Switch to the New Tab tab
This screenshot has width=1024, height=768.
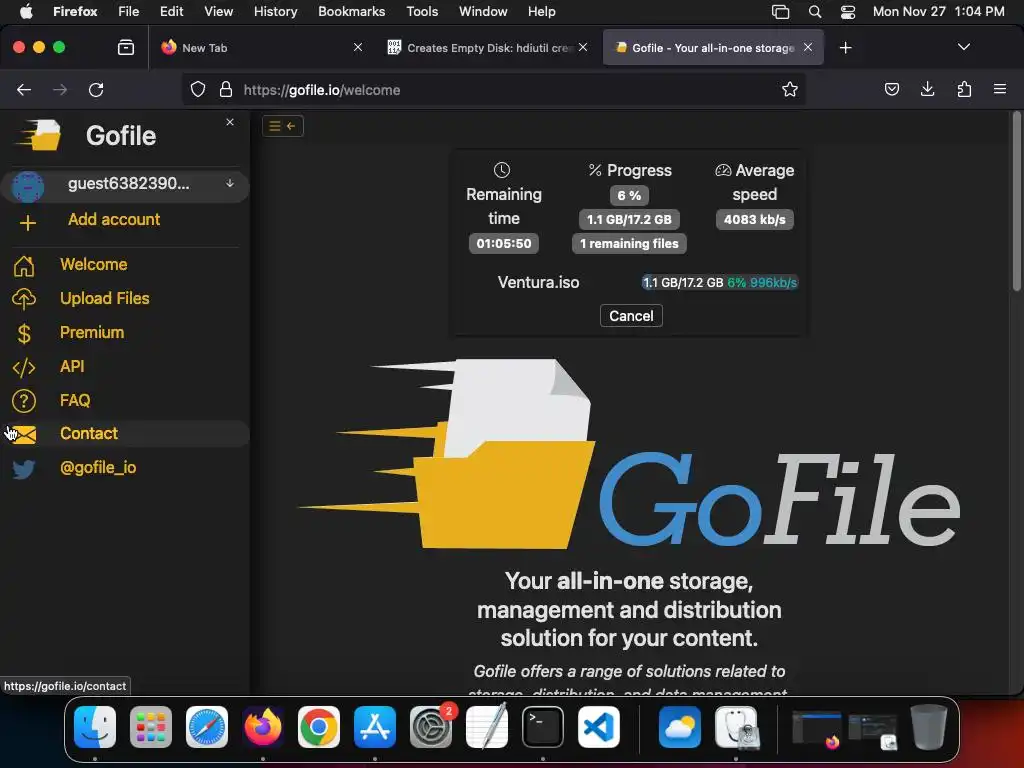point(261,48)
